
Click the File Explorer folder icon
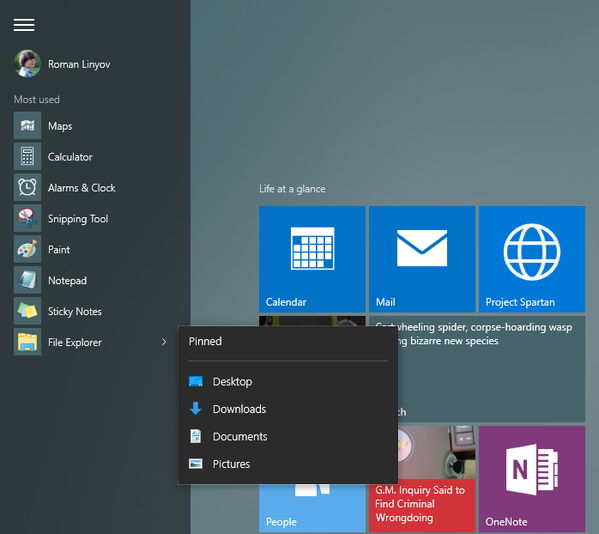point(28,342)
